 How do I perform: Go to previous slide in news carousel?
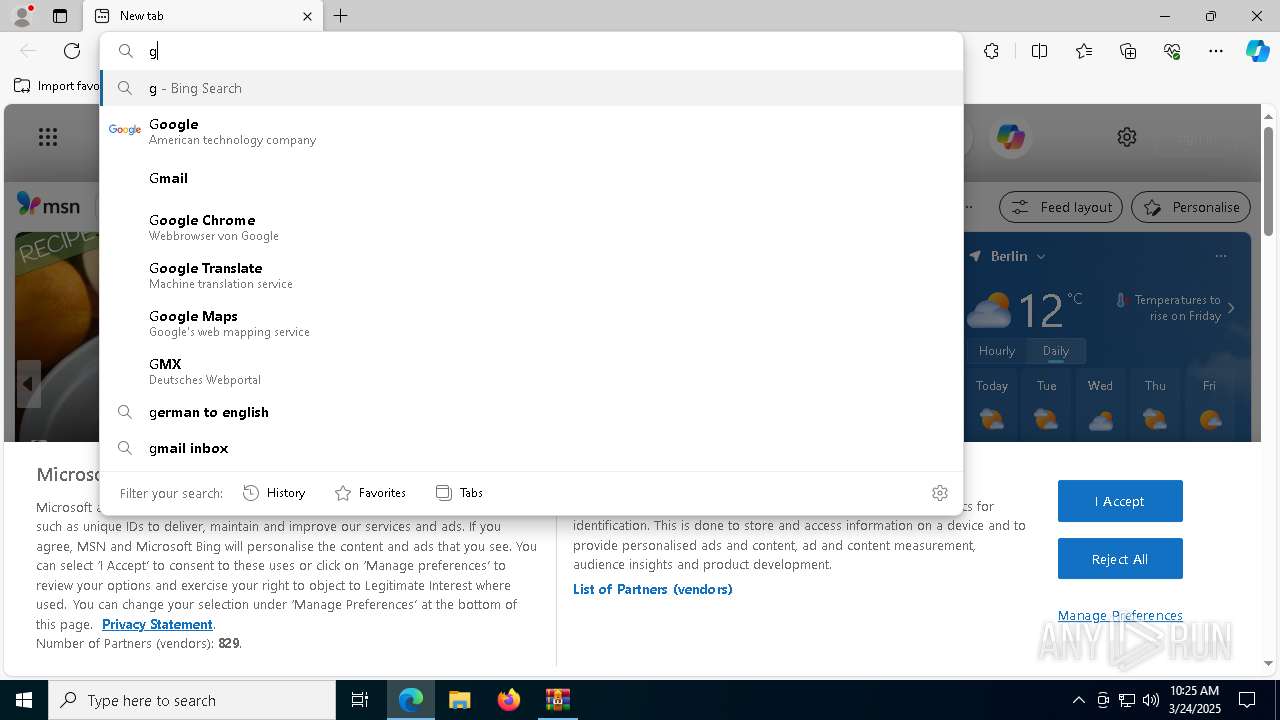pyautogui.click(x=28, y=384)
